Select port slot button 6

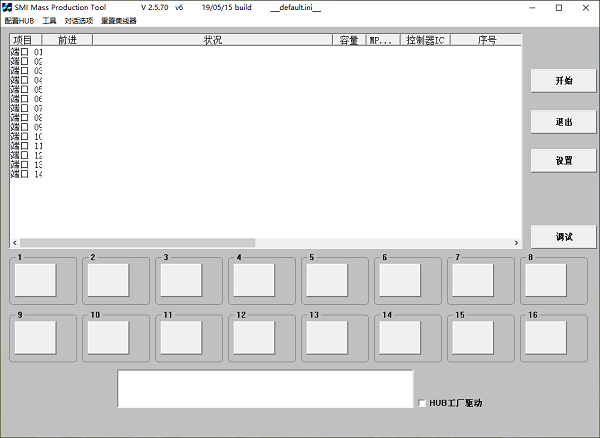click(400, 280)
